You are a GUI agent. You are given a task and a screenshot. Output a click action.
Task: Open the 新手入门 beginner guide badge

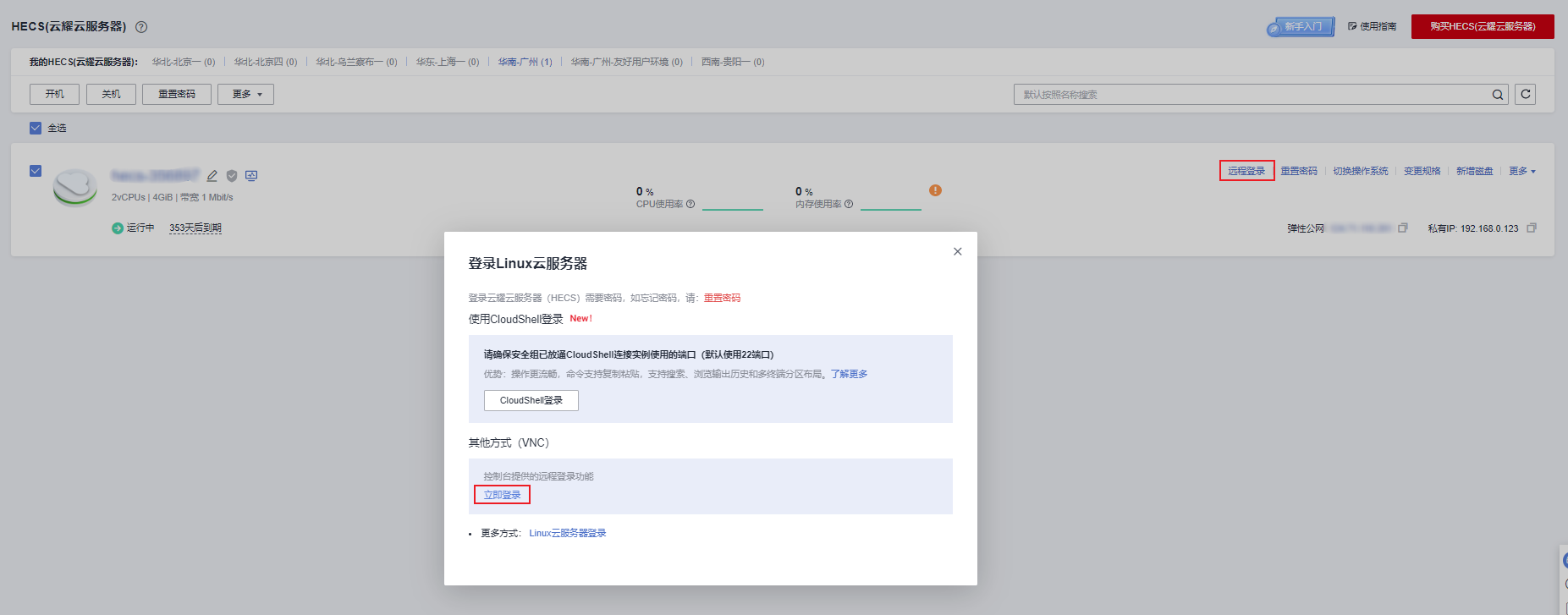click(1301, 27)
